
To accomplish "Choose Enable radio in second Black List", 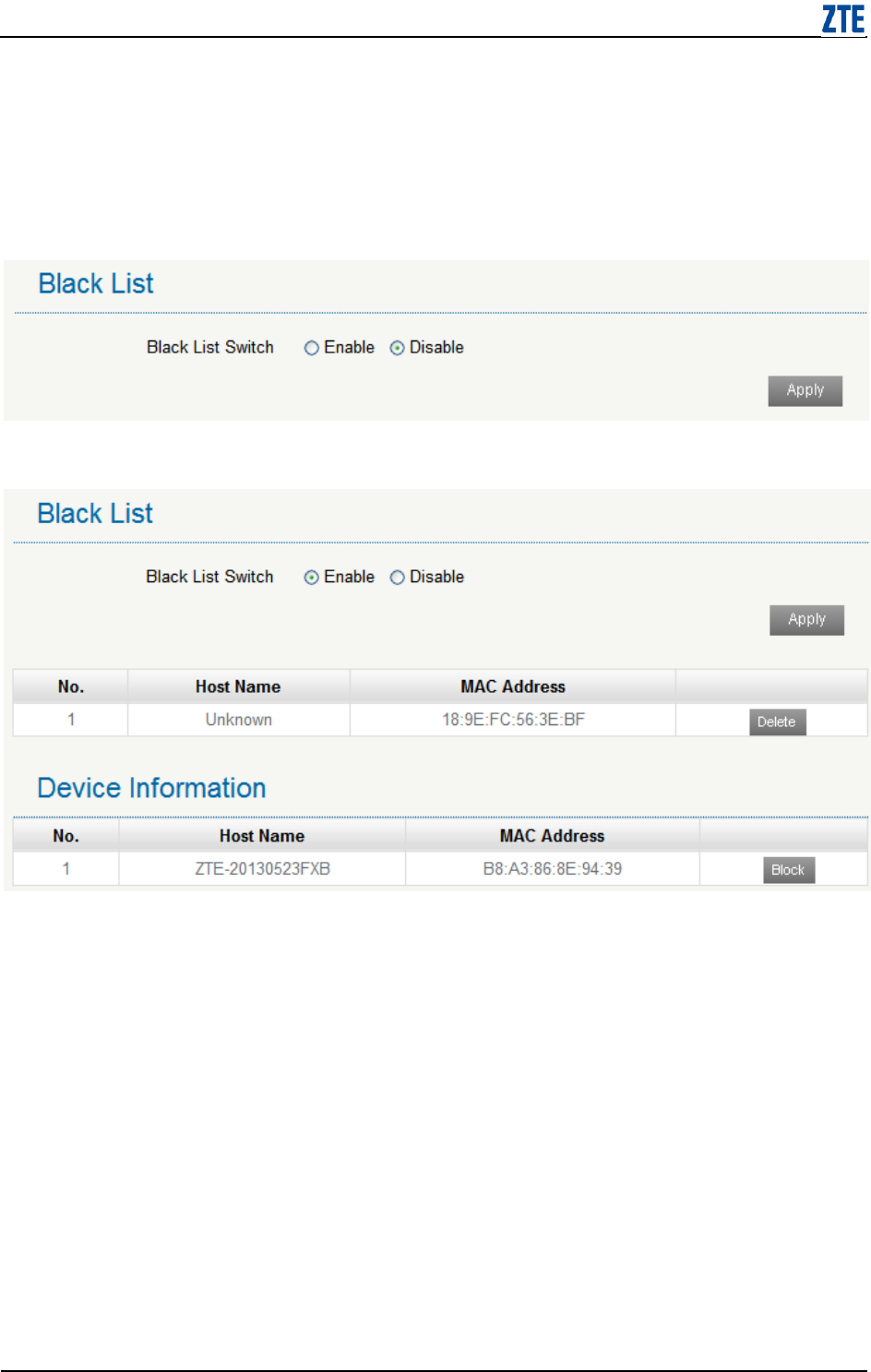I will [312, 578].
